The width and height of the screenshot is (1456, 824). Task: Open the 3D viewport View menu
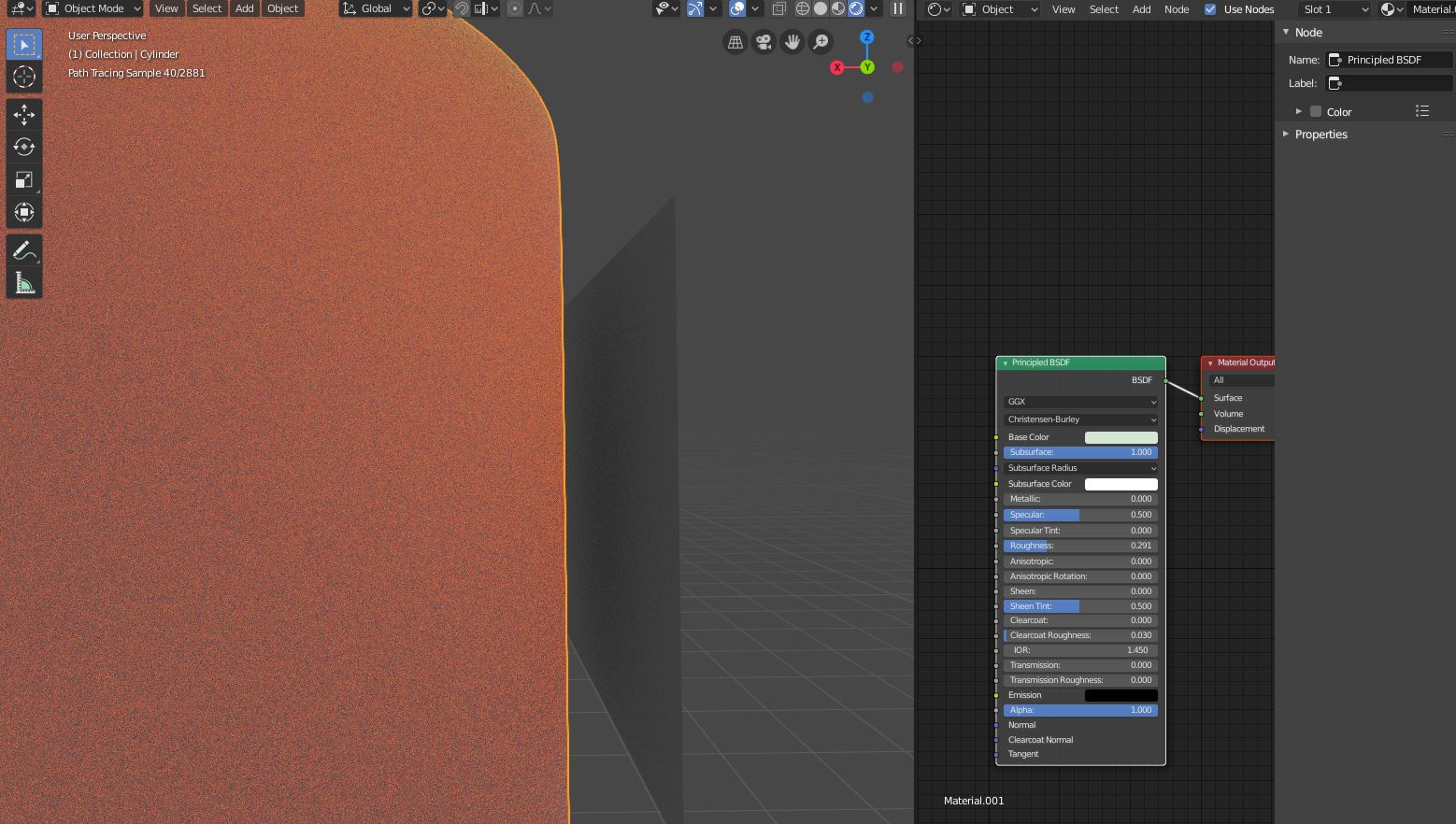pyautogui.click(x=166, y=9)
